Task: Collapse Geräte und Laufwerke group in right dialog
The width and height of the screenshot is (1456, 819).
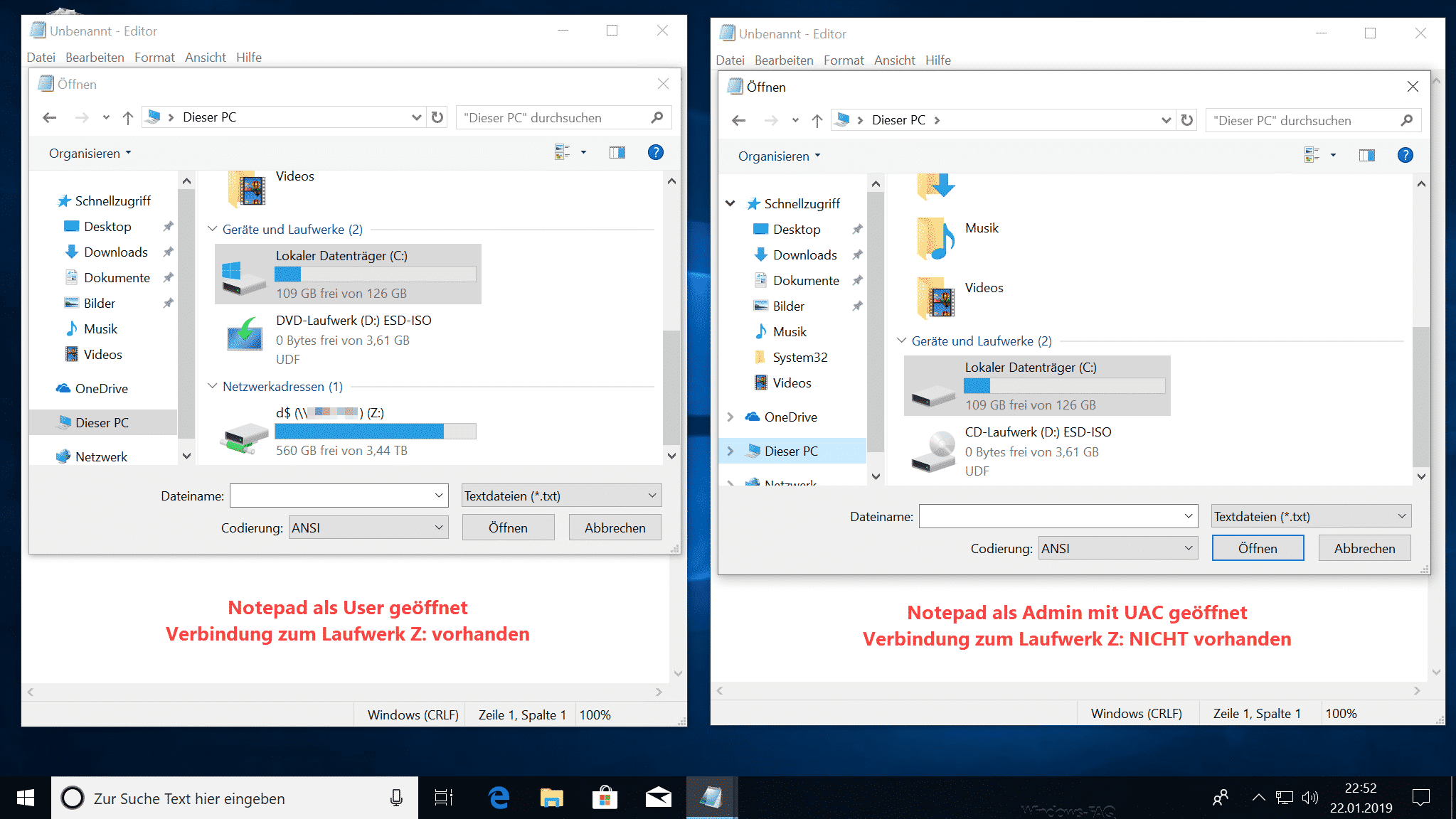Action: point(901,341)
